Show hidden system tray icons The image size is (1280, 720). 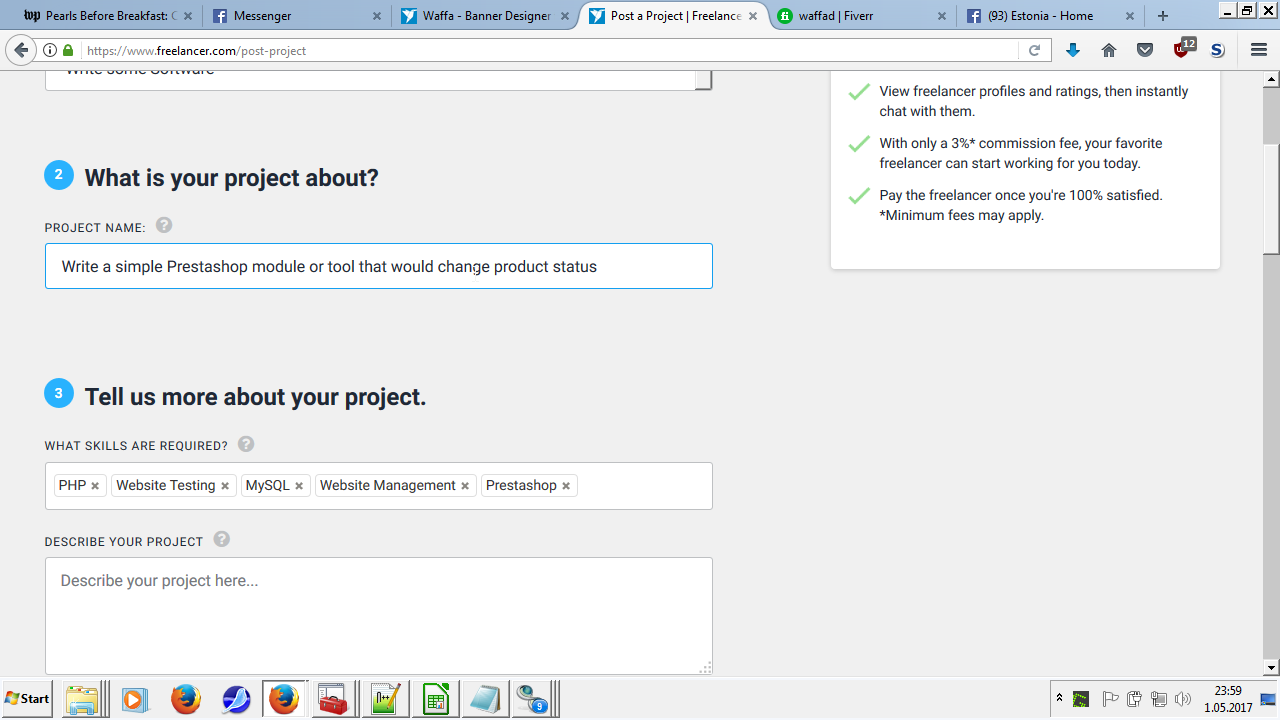(1059, 698)
